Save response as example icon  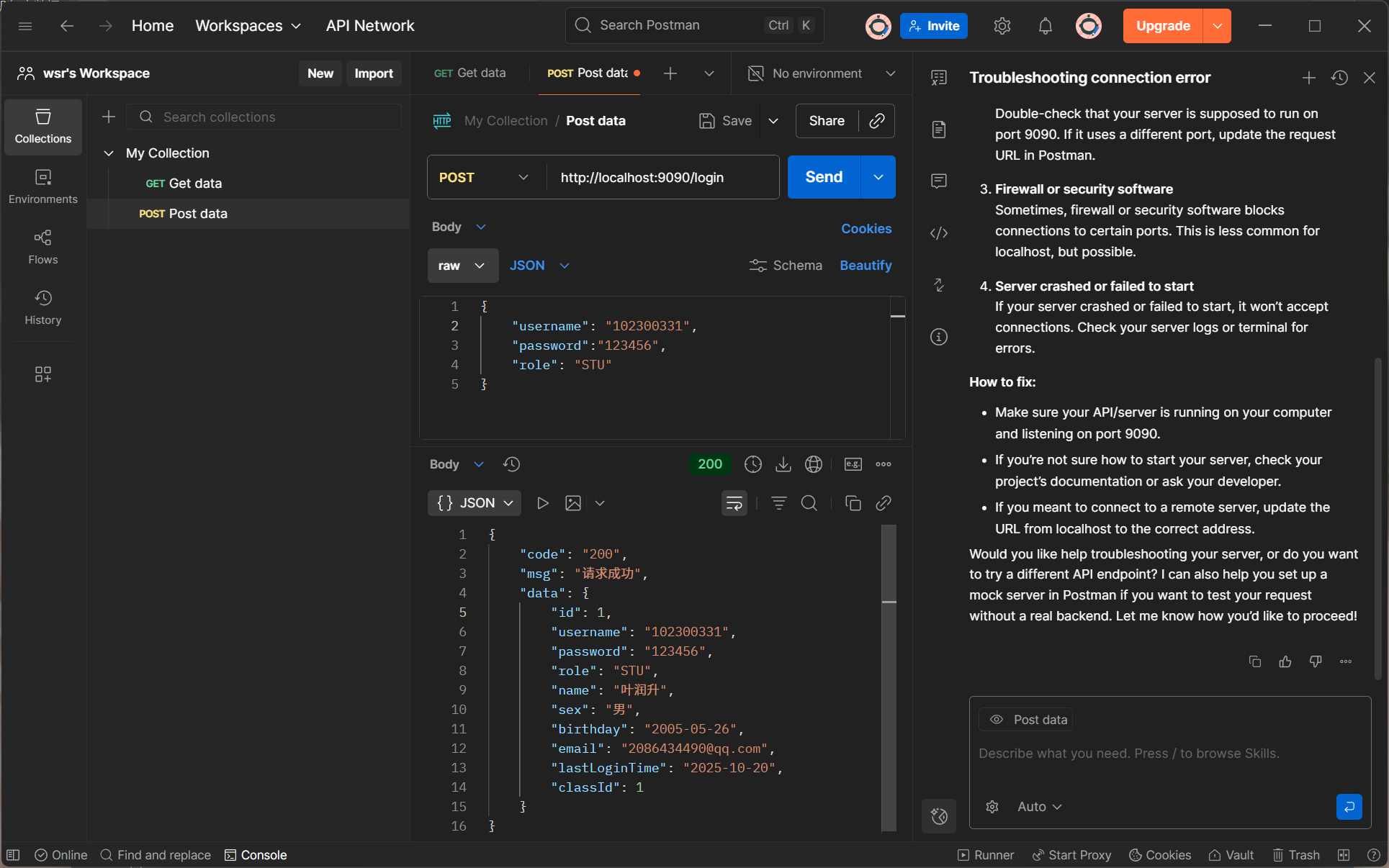(853, 464)
